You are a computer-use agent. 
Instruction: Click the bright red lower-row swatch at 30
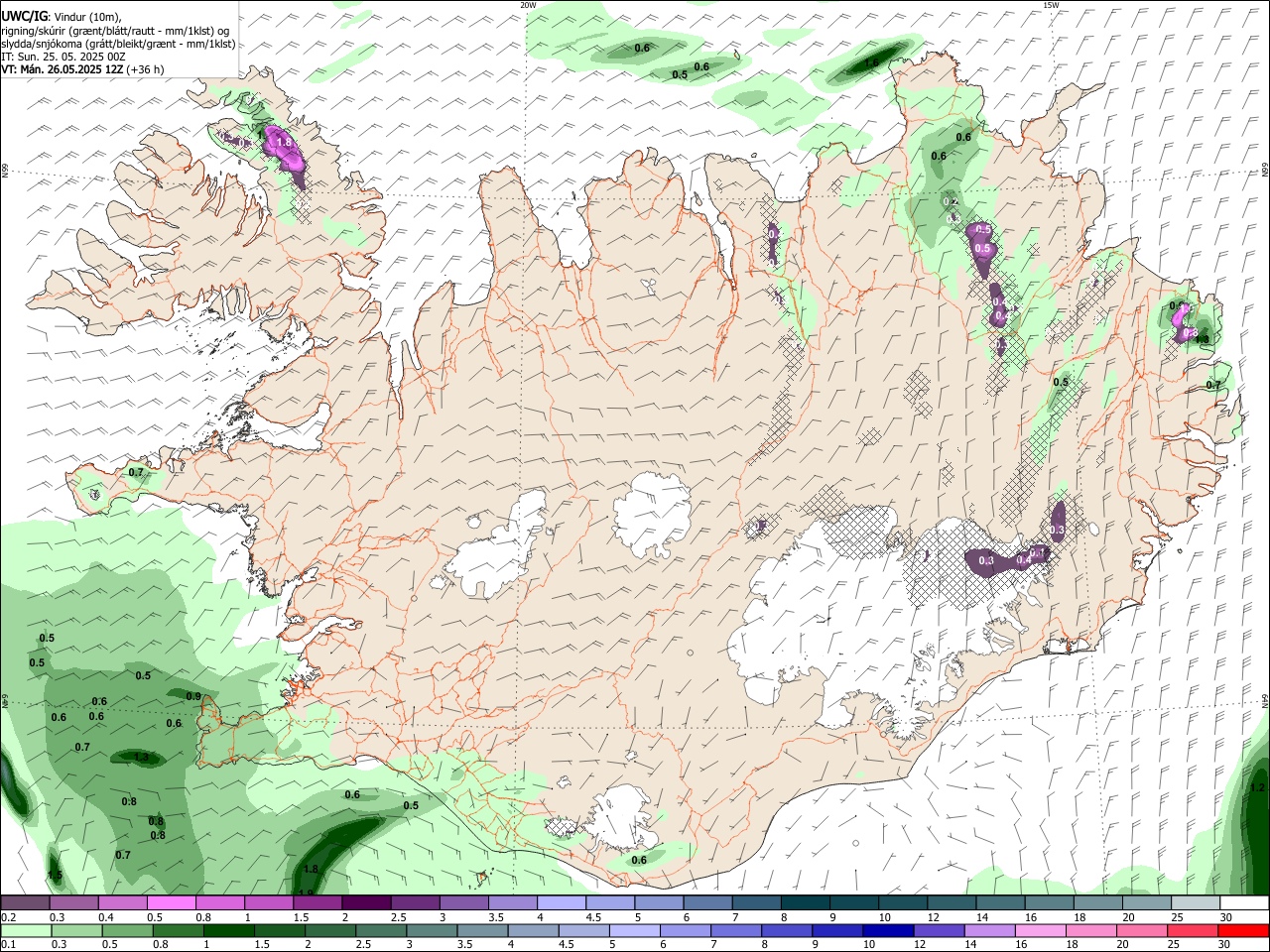[1241, 930]
